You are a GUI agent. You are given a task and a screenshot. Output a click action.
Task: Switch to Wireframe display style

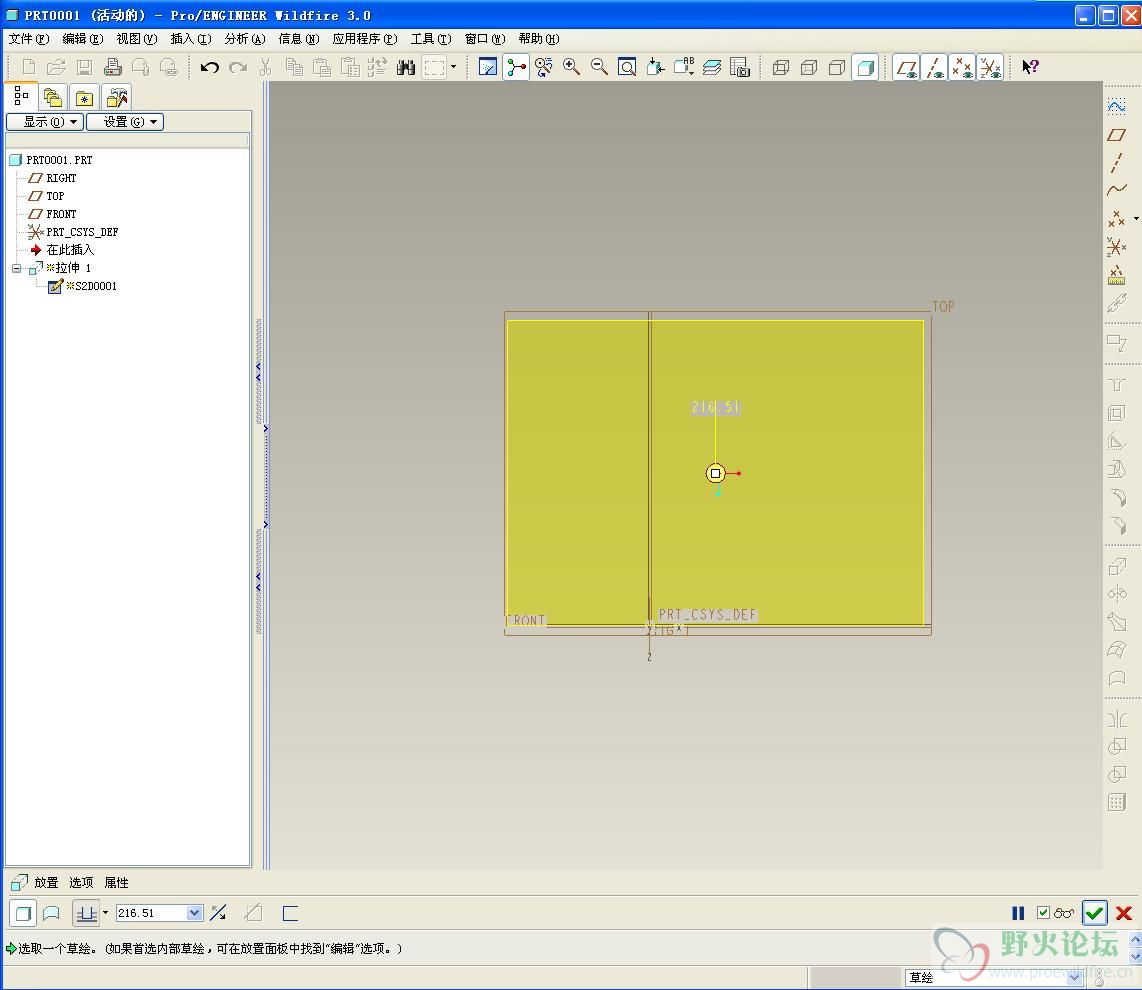(x=781, y=68)
